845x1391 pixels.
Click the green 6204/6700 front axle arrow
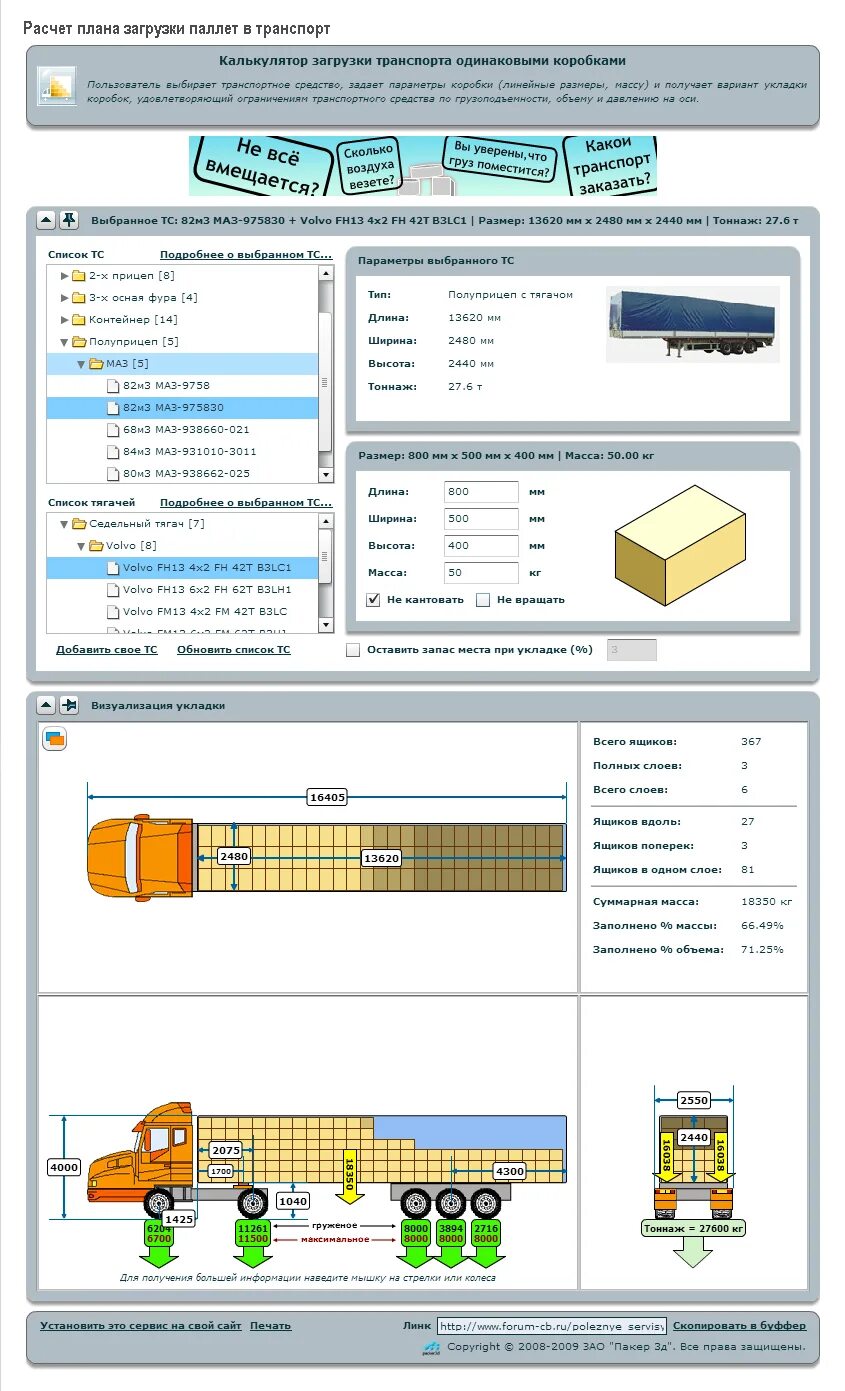coord(159,1241)
